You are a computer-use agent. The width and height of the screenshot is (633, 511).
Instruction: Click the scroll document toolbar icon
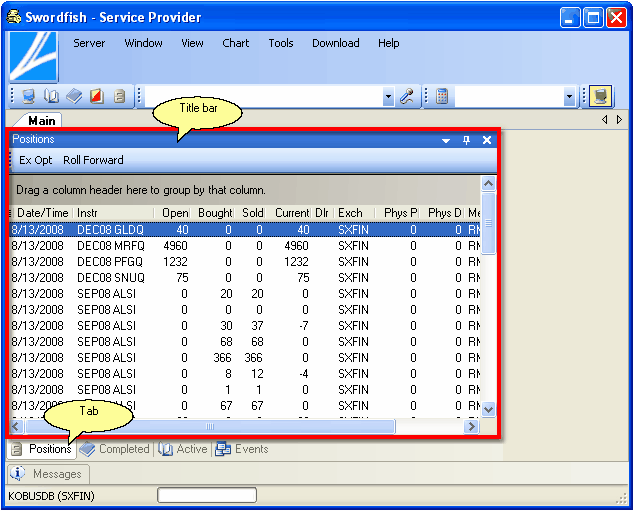(119, 97)
